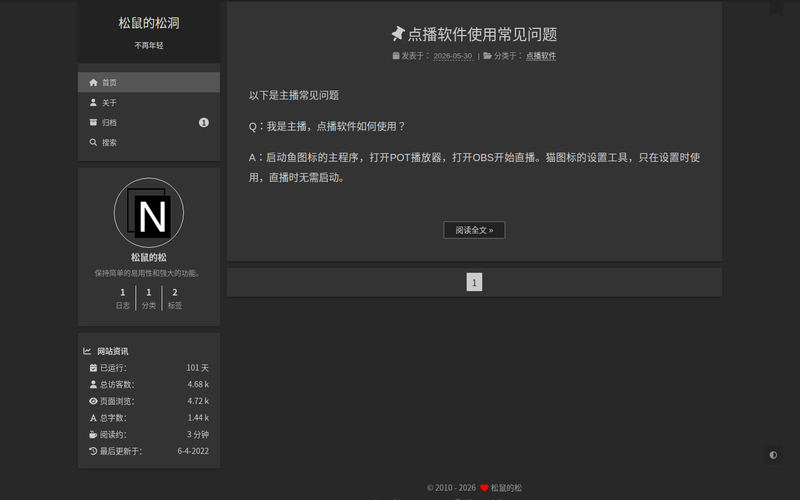
Task: Open site title 松鼠的松洞
Action: tap(148, 23)
